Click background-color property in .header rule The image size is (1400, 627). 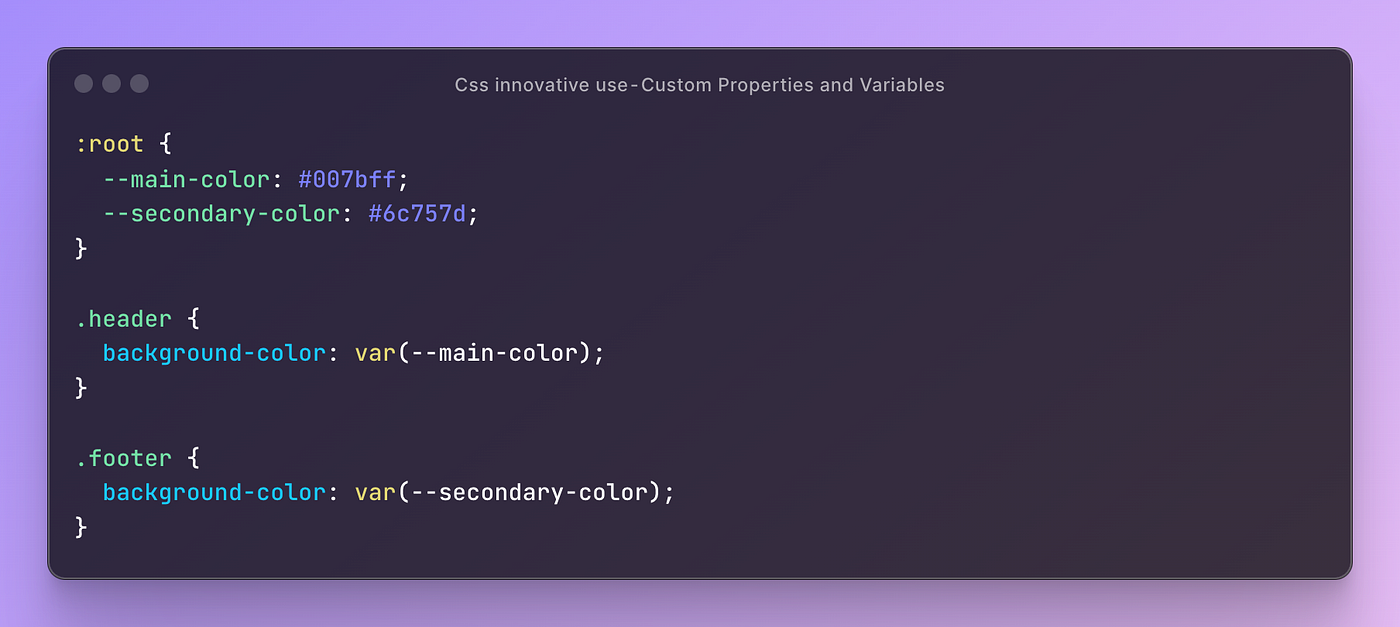(x=214, y=353)
